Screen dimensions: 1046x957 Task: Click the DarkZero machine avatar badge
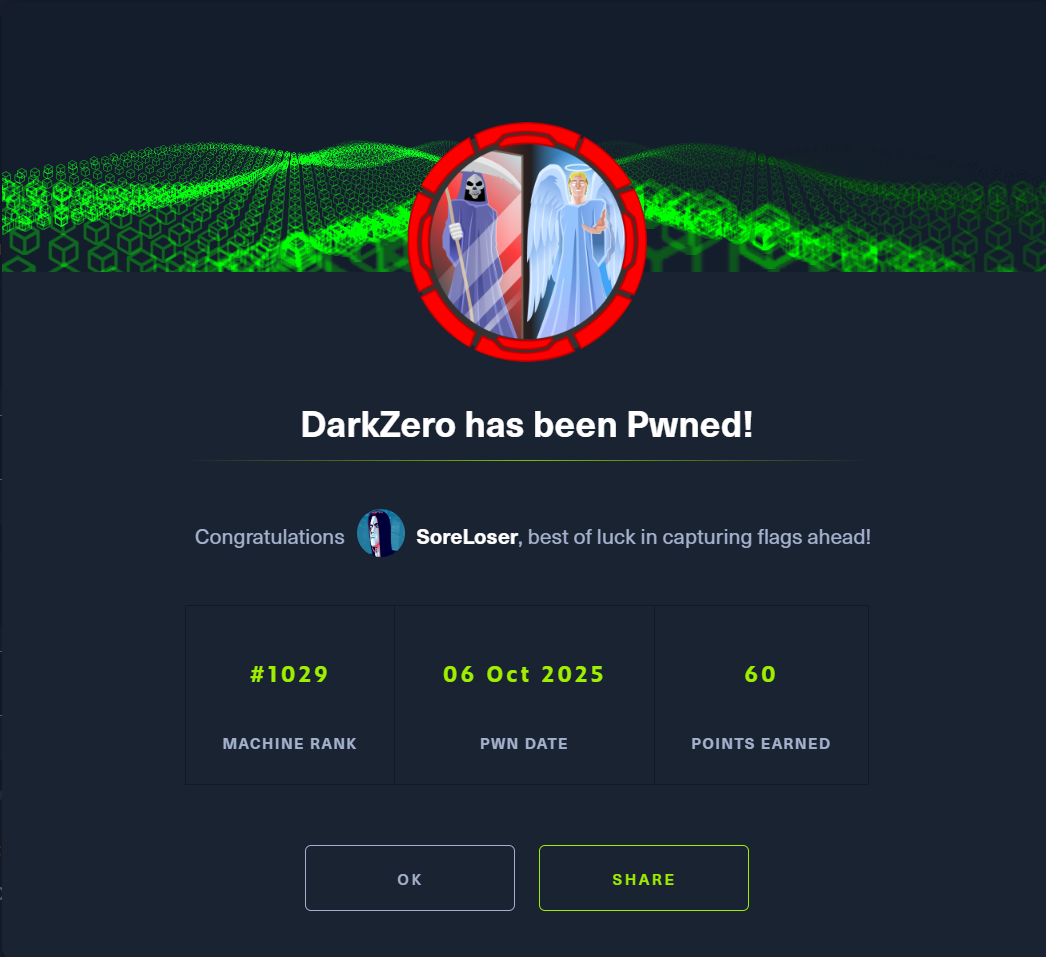pos(526,241)
